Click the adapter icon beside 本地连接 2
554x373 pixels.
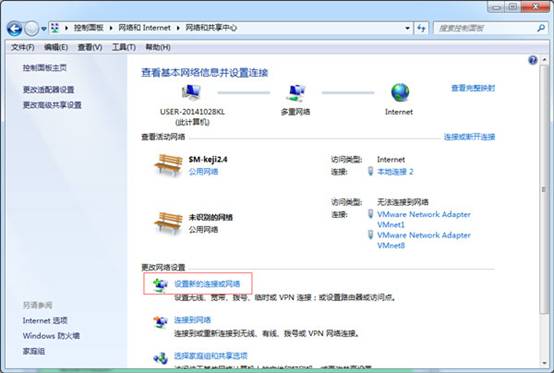point(370,171)
